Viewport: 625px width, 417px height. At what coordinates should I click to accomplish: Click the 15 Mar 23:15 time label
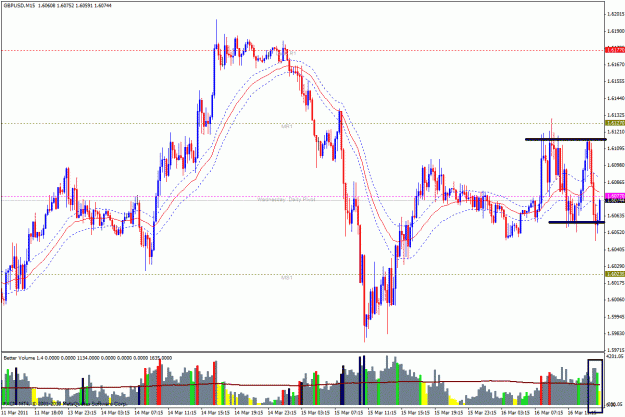[x=483, y=413]
